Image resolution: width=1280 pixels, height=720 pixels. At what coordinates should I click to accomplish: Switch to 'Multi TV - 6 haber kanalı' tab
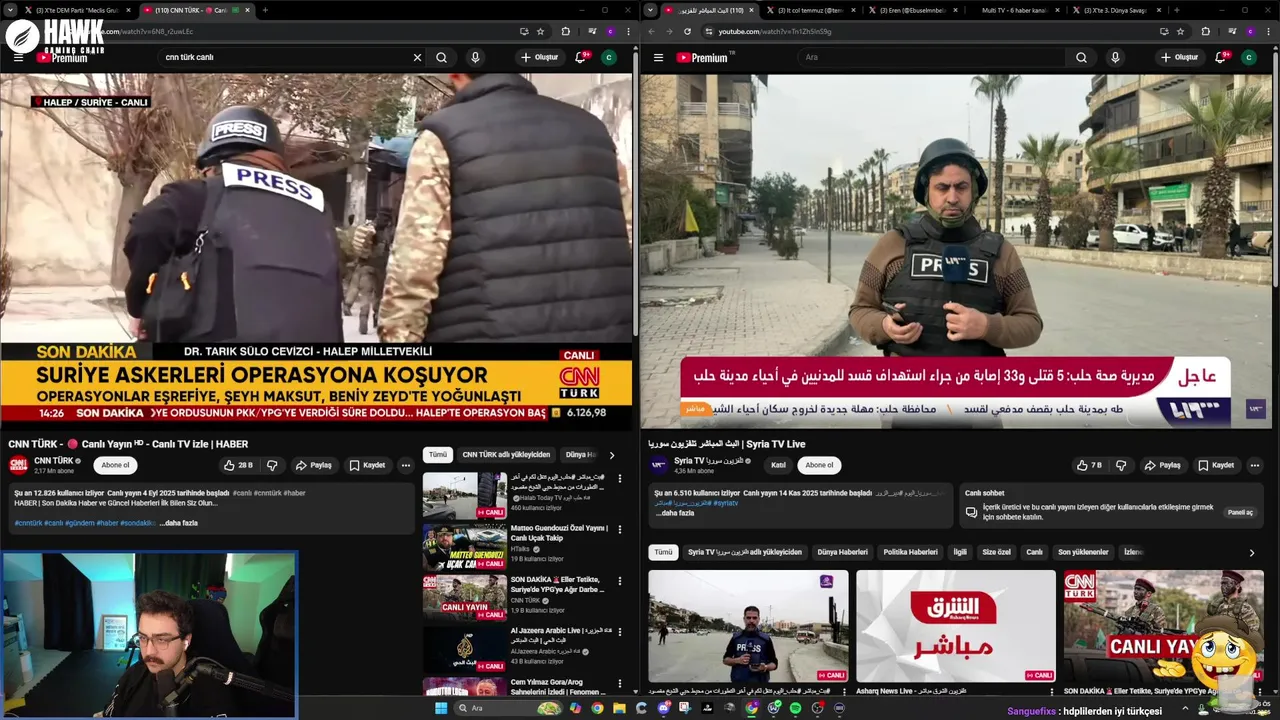[1014, 10]
